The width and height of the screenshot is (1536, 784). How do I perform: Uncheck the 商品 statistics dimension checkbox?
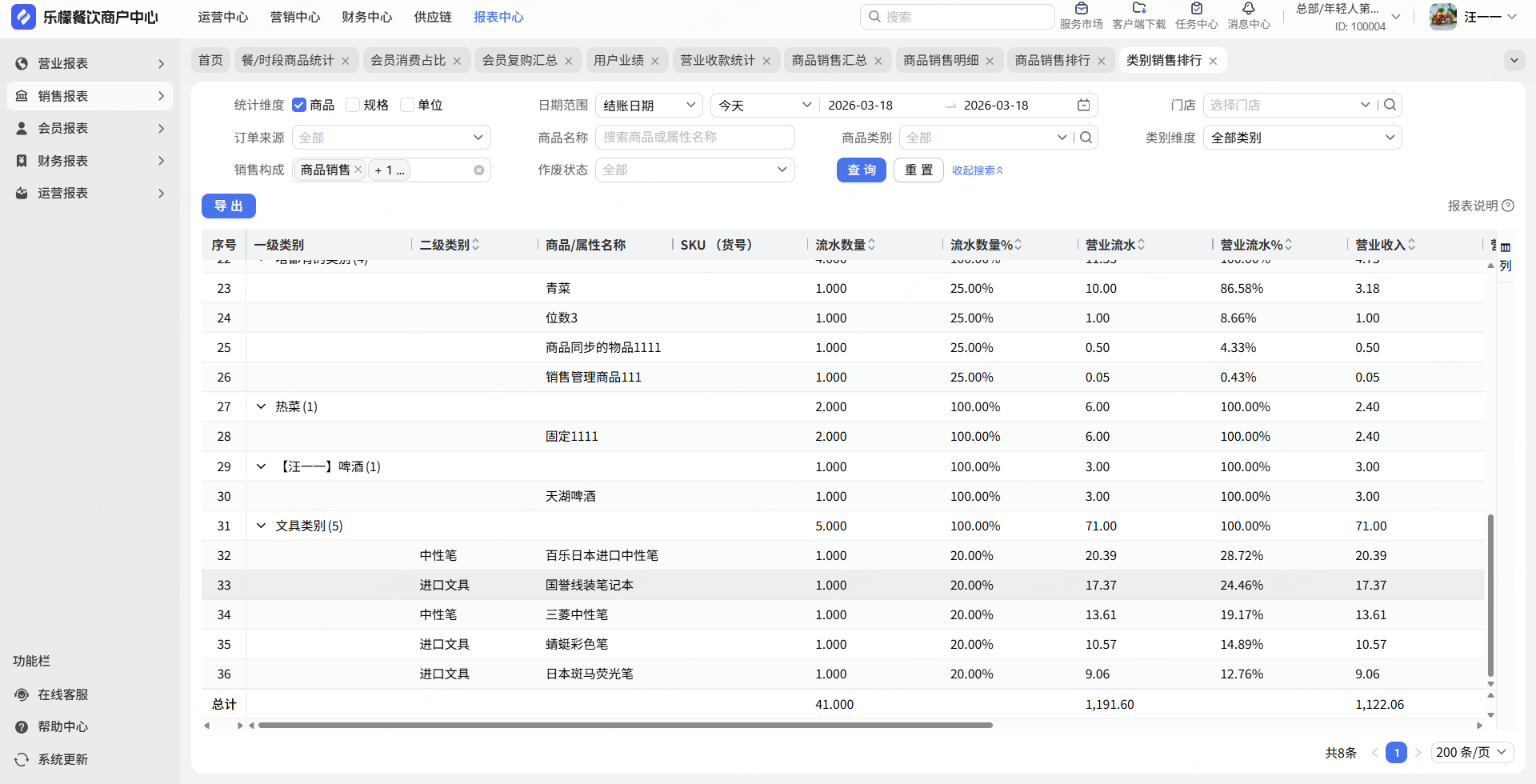click(x=299, y=105)
